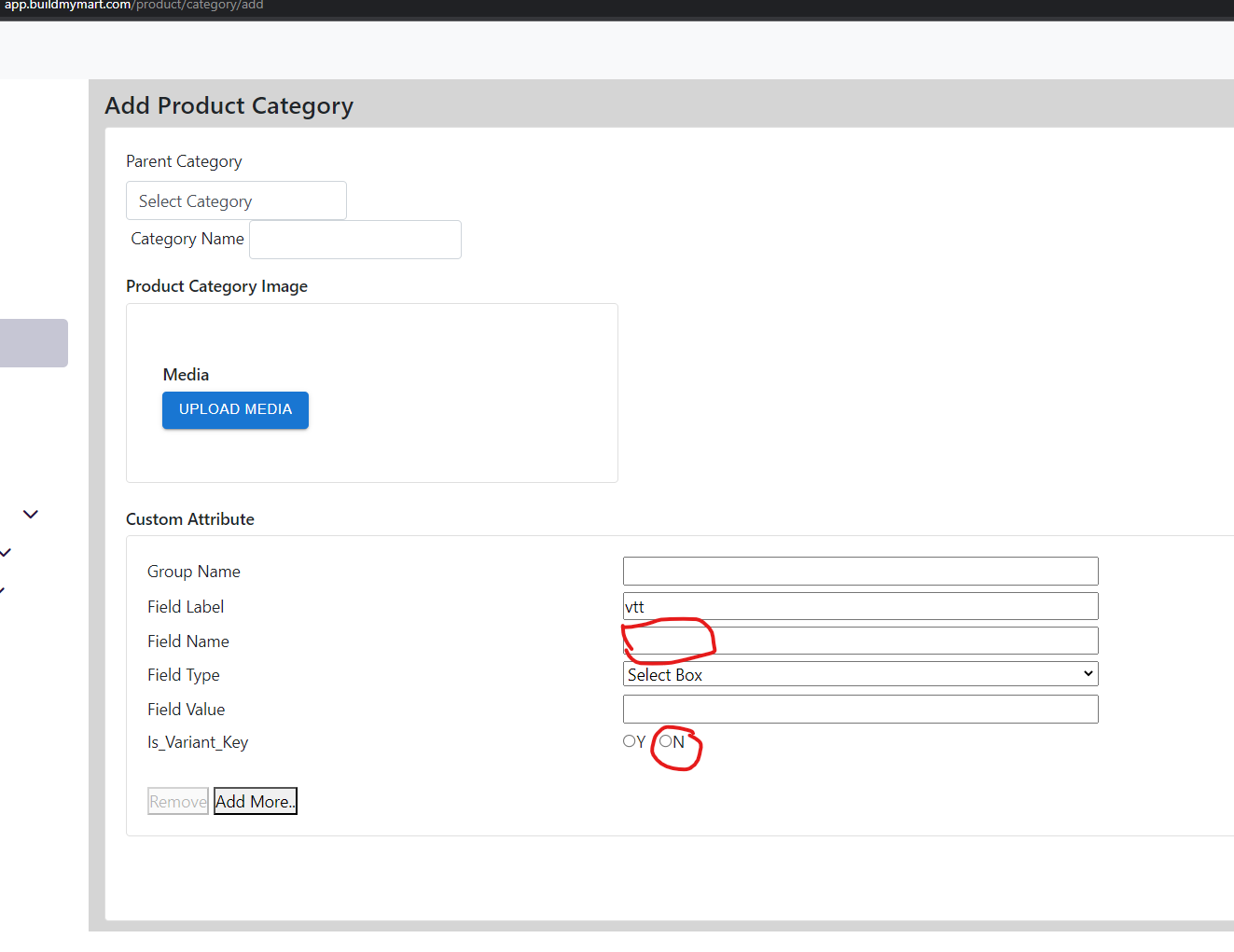Click the Field Type label
Screen dimensions: 1234x952
point(184,675)
